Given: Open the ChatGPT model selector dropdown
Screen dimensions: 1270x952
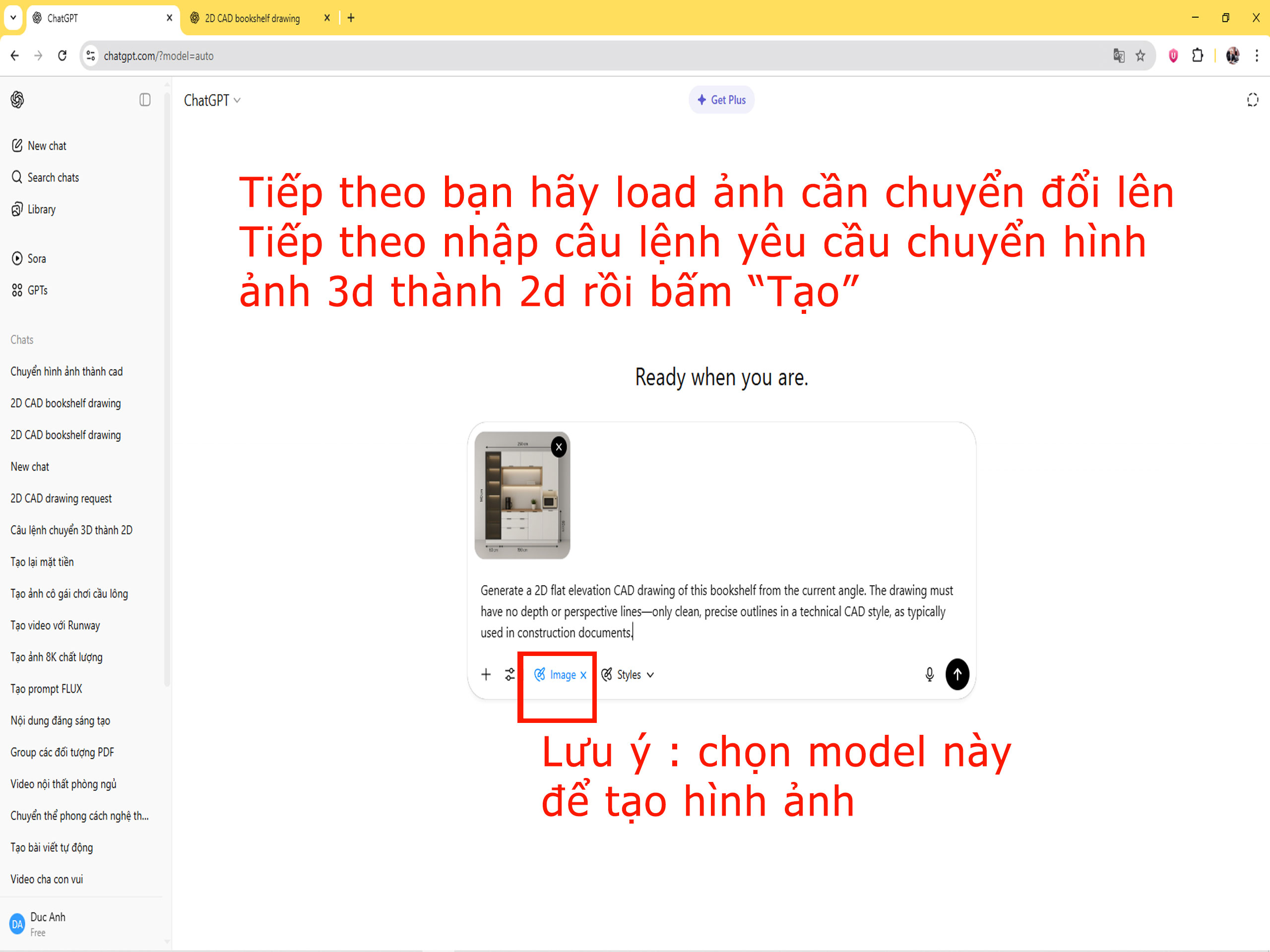Looking at the screenshot, I should (x=212, y=101).
